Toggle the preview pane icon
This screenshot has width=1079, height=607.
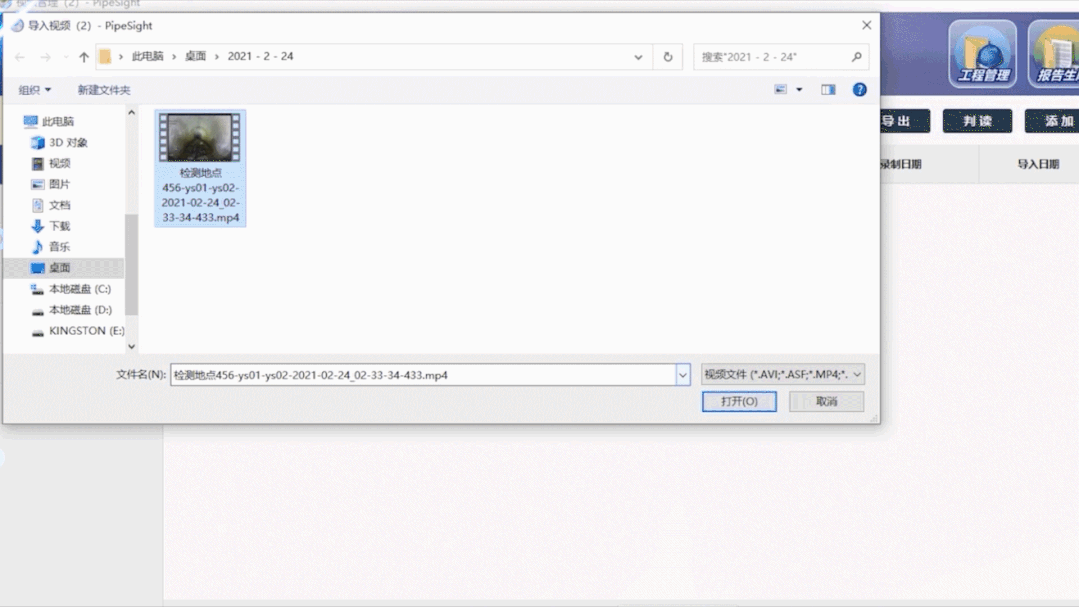[x=828, y=90]
